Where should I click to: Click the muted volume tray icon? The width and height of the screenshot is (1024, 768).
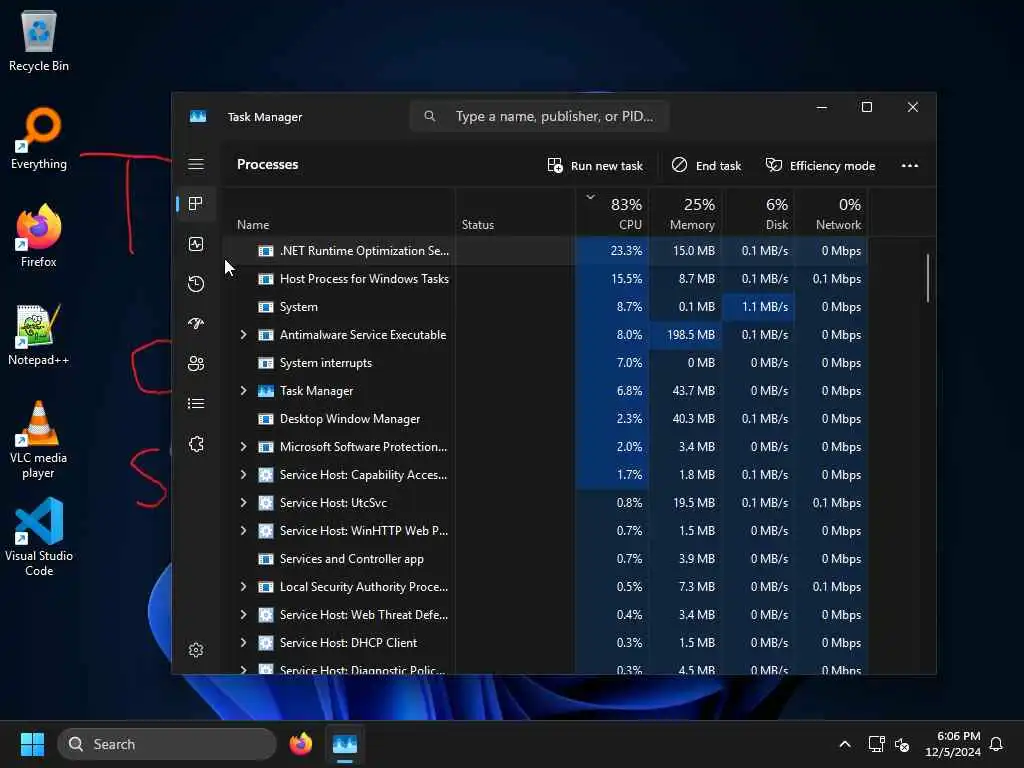pyautogui.click(x=902, y=744)
